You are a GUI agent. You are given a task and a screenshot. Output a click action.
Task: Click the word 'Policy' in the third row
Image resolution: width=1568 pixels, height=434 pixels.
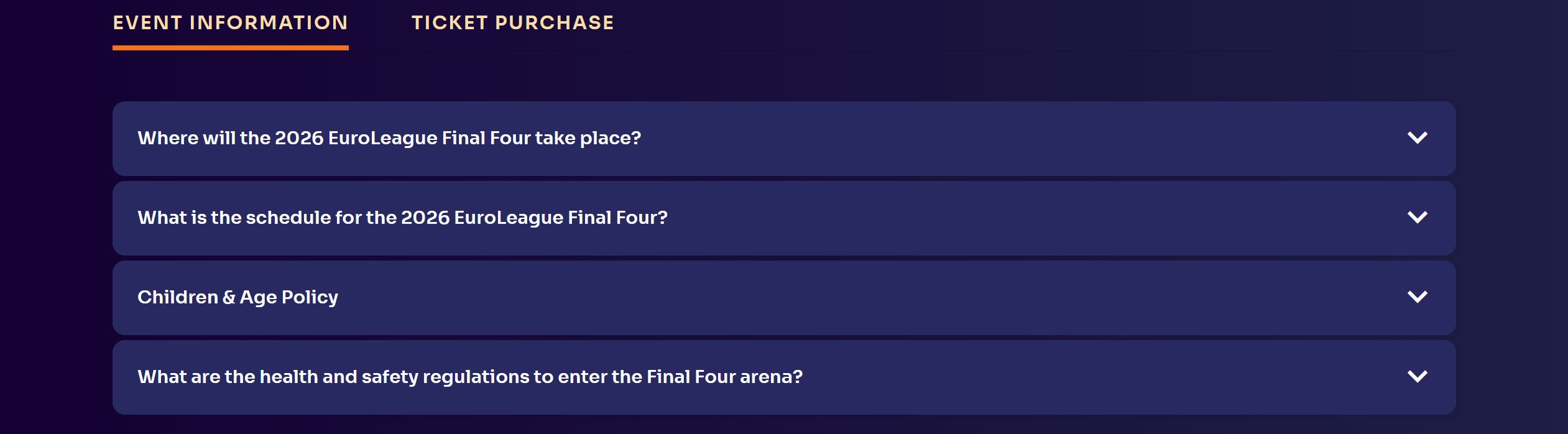click(x=310, y=297)
